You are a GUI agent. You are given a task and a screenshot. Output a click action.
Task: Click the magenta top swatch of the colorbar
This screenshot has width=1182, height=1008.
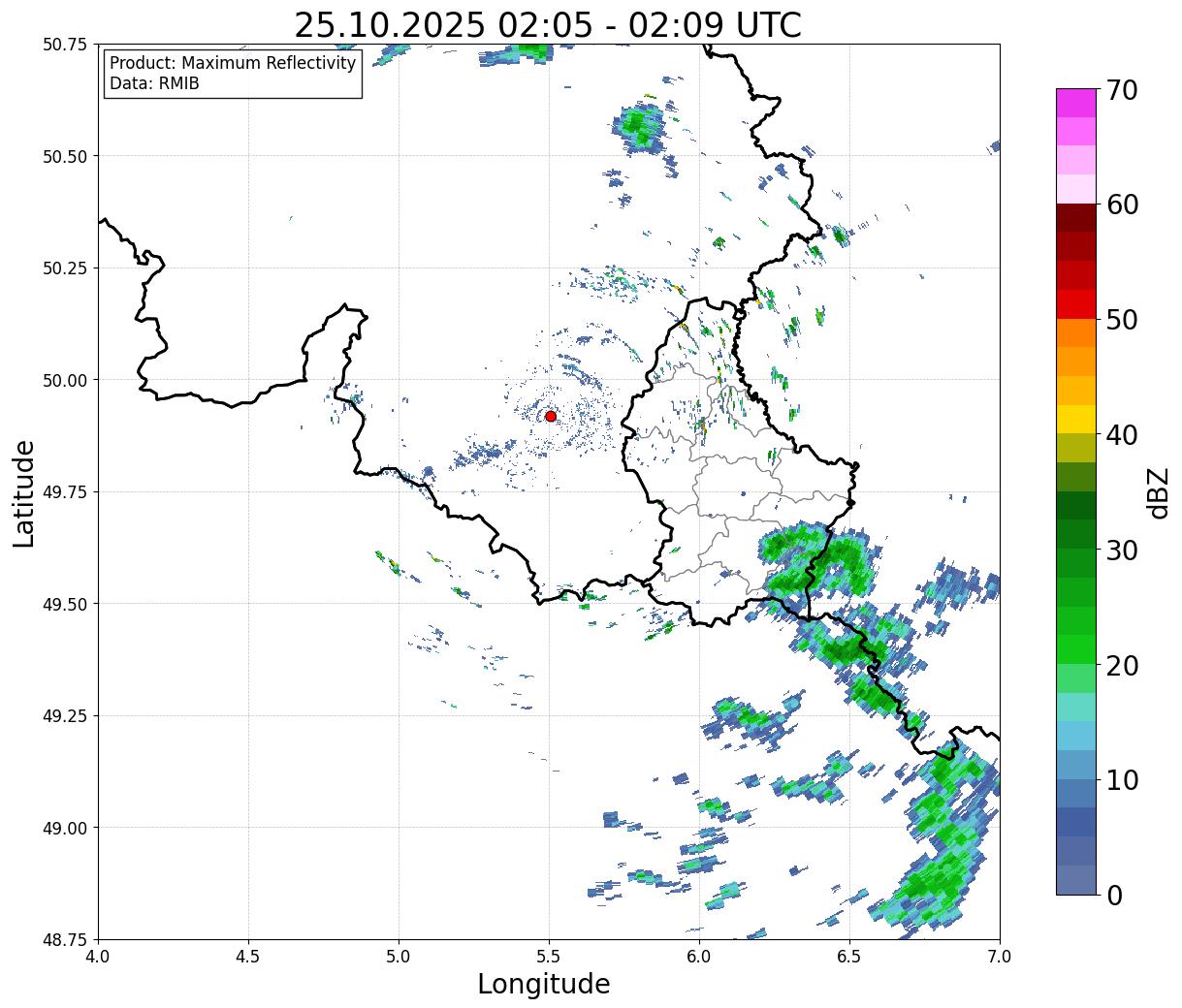(x=1076, y=103)
